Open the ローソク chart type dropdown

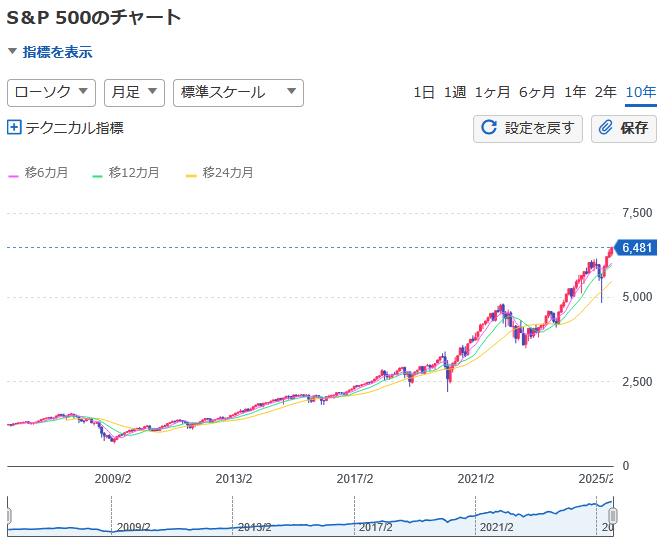pos(51,92)
